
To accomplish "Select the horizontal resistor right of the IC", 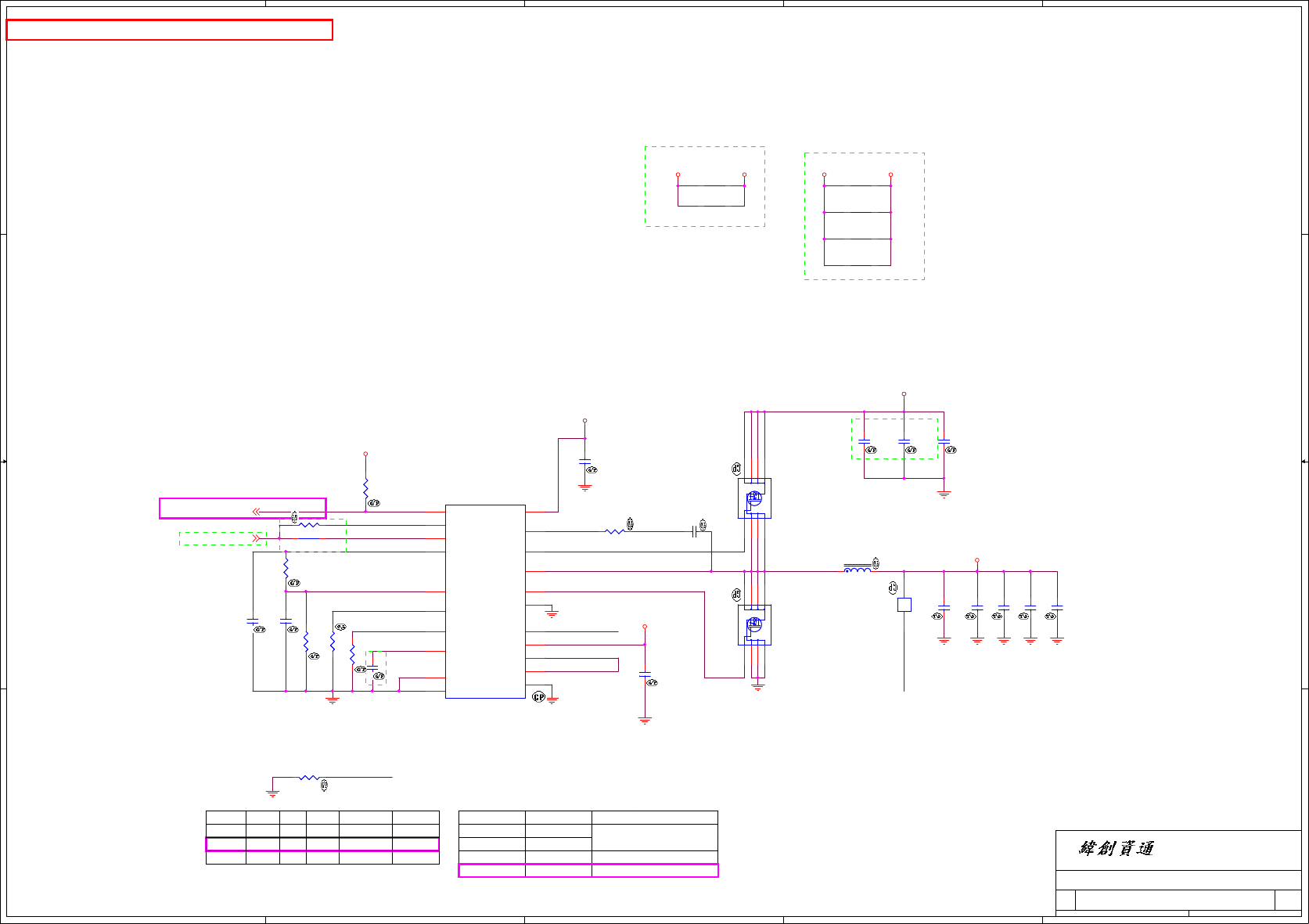I will (x=615, y=531).
